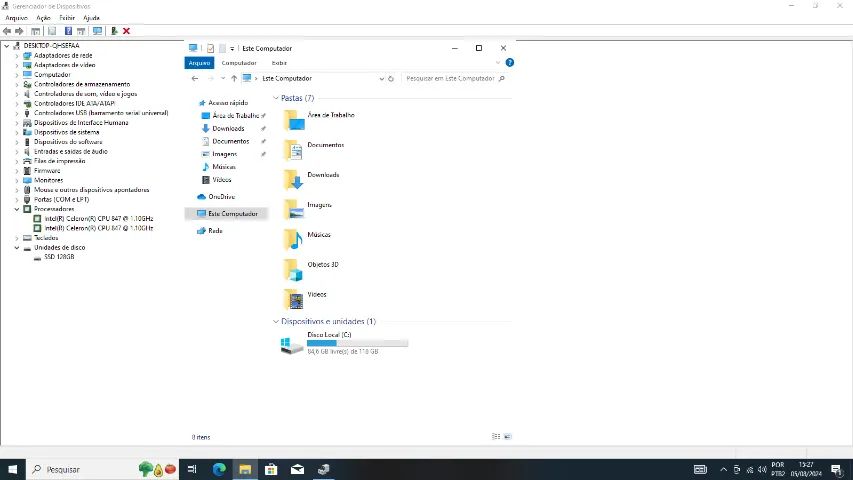Launch Microsoft Edge from taskbar
Image resolution: width=853 pixels, height=480 pixels.
click(x=219, y=469)
